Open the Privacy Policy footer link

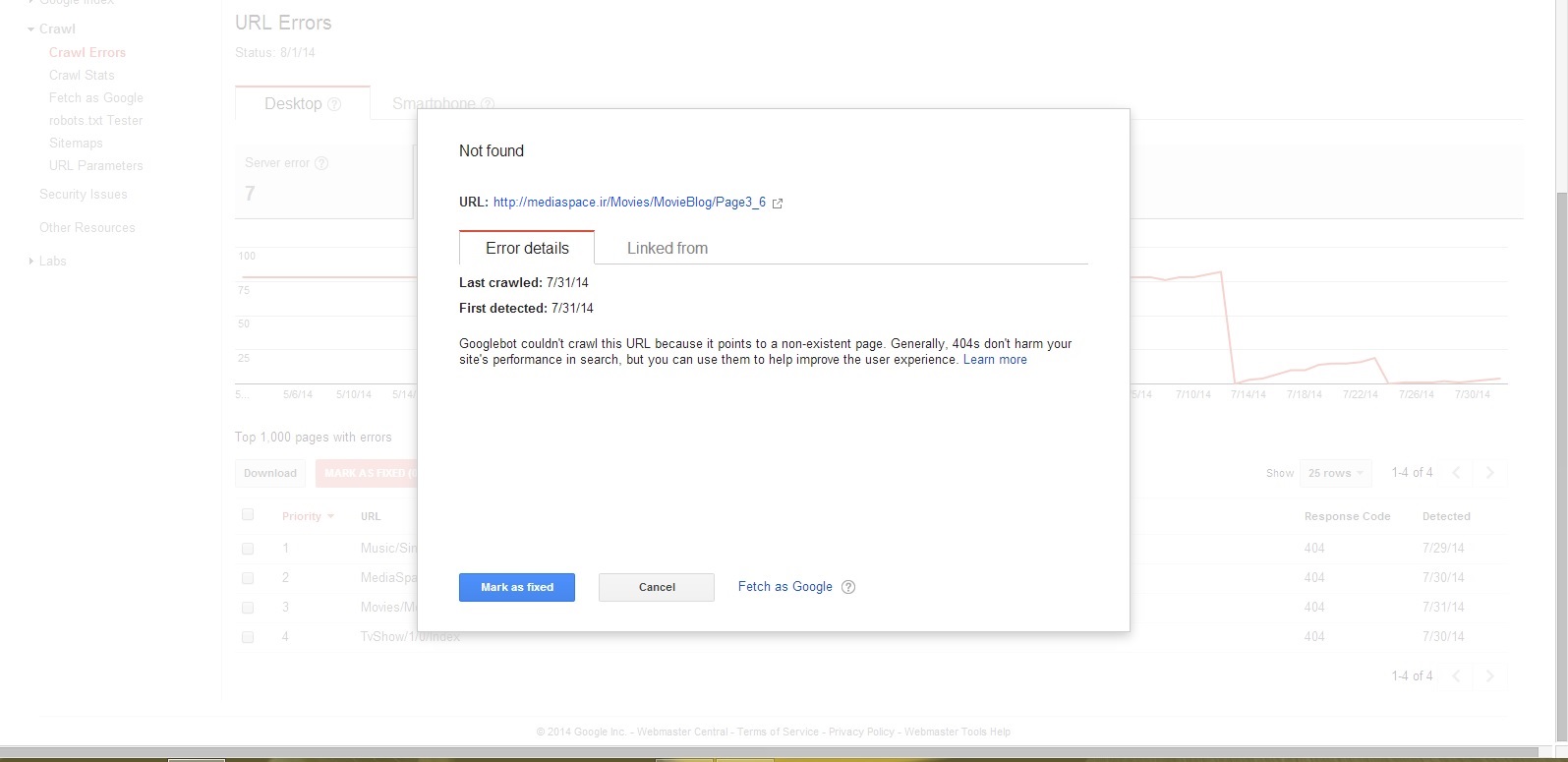click(x=861, y=732)
